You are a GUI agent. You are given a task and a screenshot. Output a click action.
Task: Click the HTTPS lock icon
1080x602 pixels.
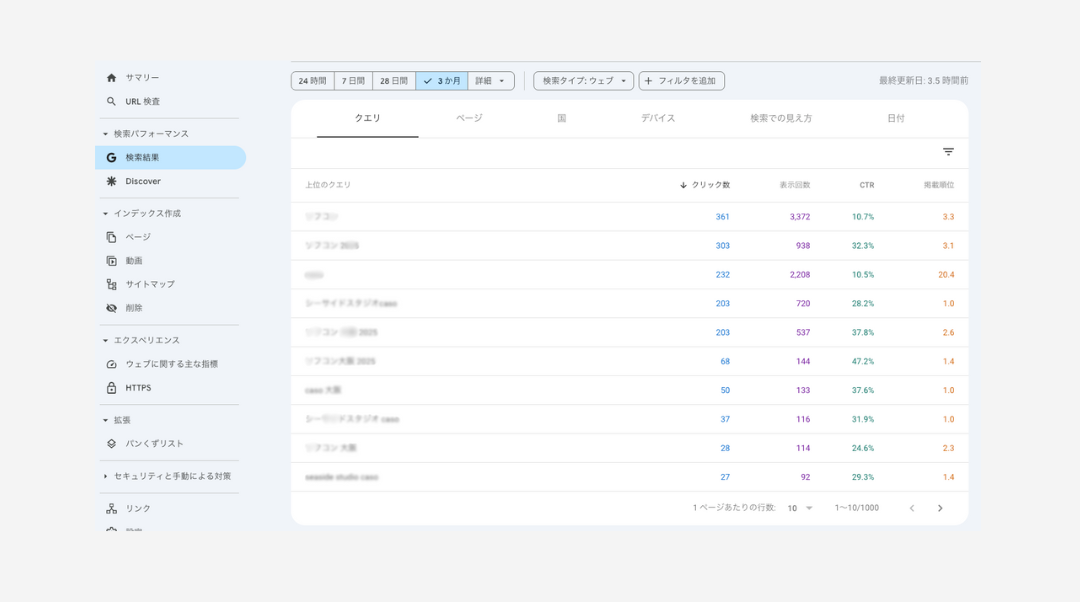click(112, 388)
